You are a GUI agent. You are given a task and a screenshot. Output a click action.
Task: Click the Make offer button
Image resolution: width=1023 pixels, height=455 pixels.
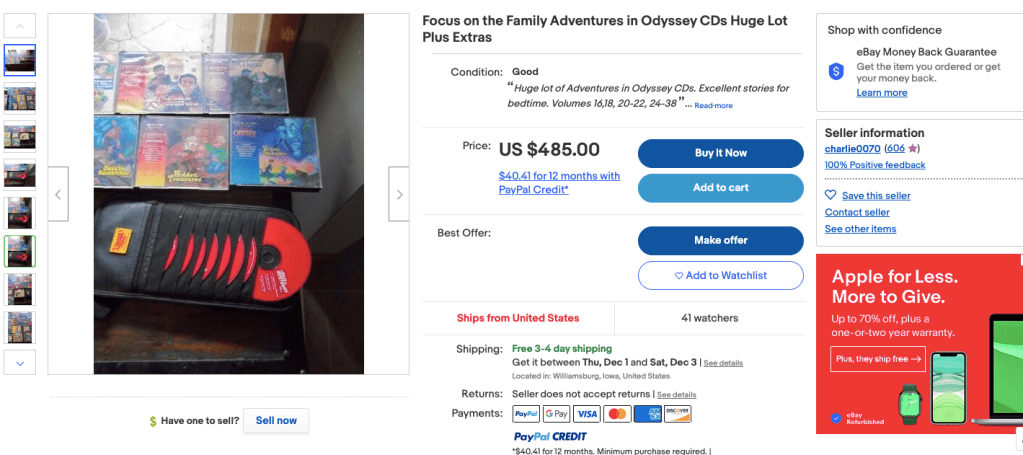pyautogui.click(x=720, y=241)
